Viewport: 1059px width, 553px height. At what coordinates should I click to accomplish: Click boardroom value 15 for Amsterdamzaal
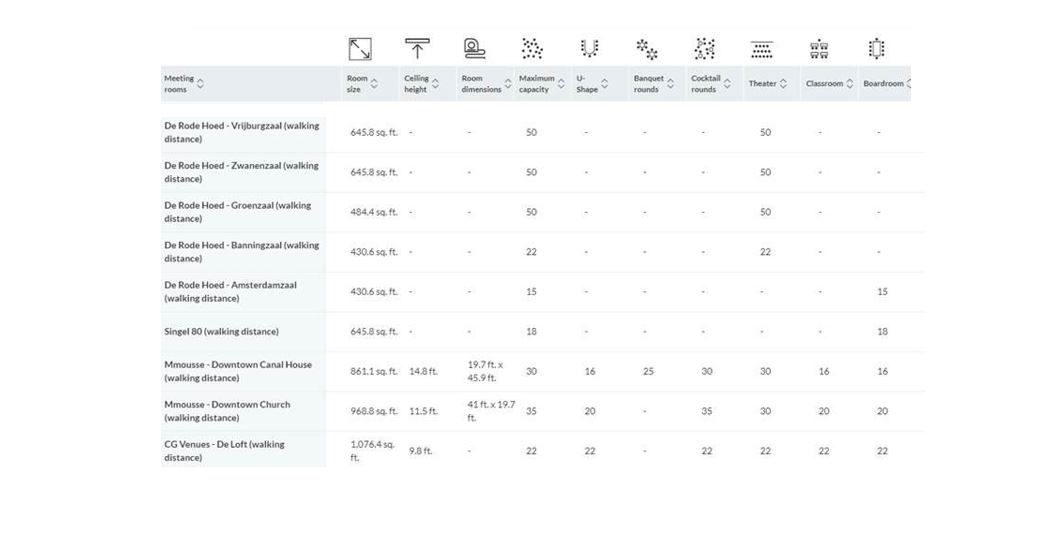point(882,292)
